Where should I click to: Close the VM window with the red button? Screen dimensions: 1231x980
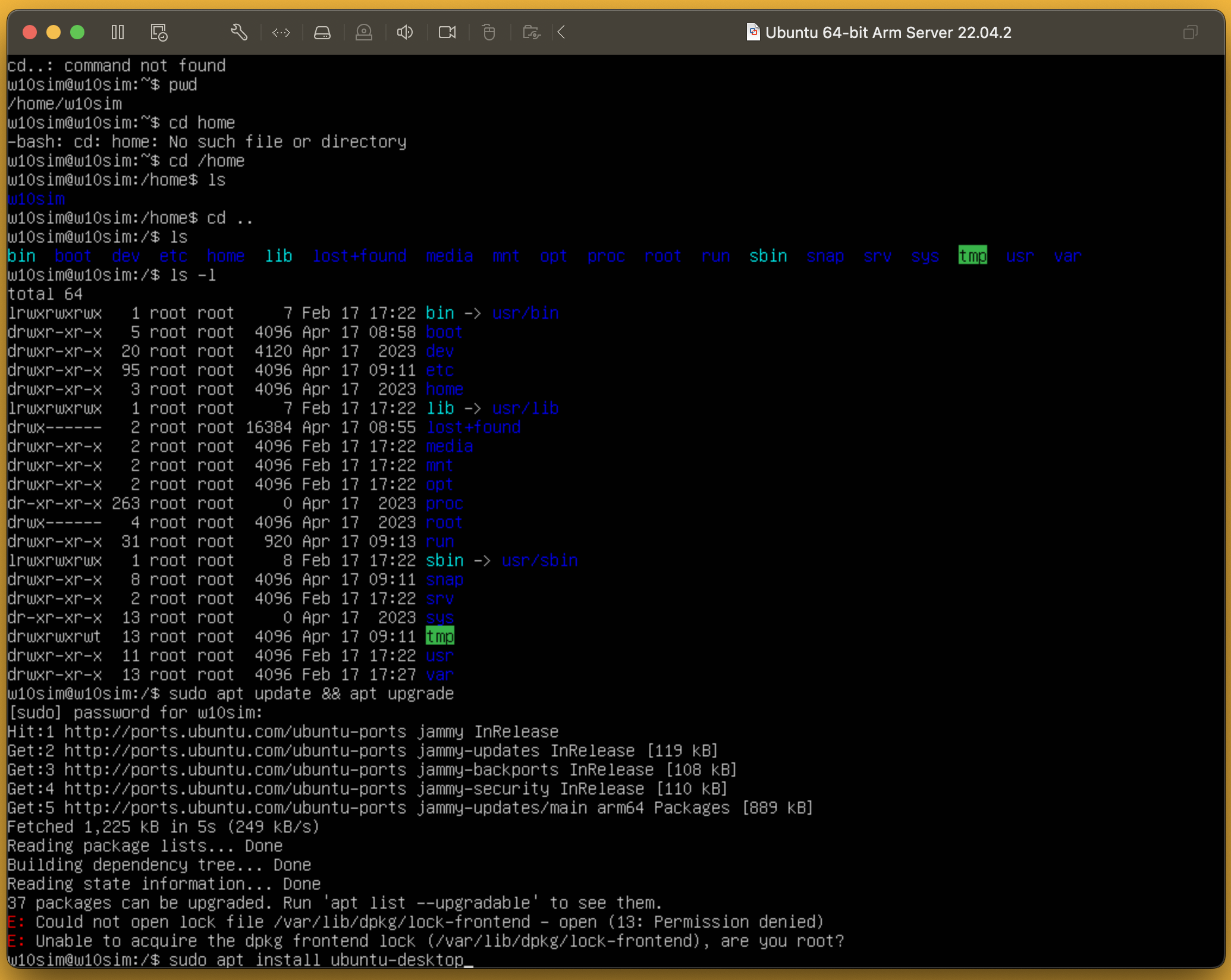30,32
